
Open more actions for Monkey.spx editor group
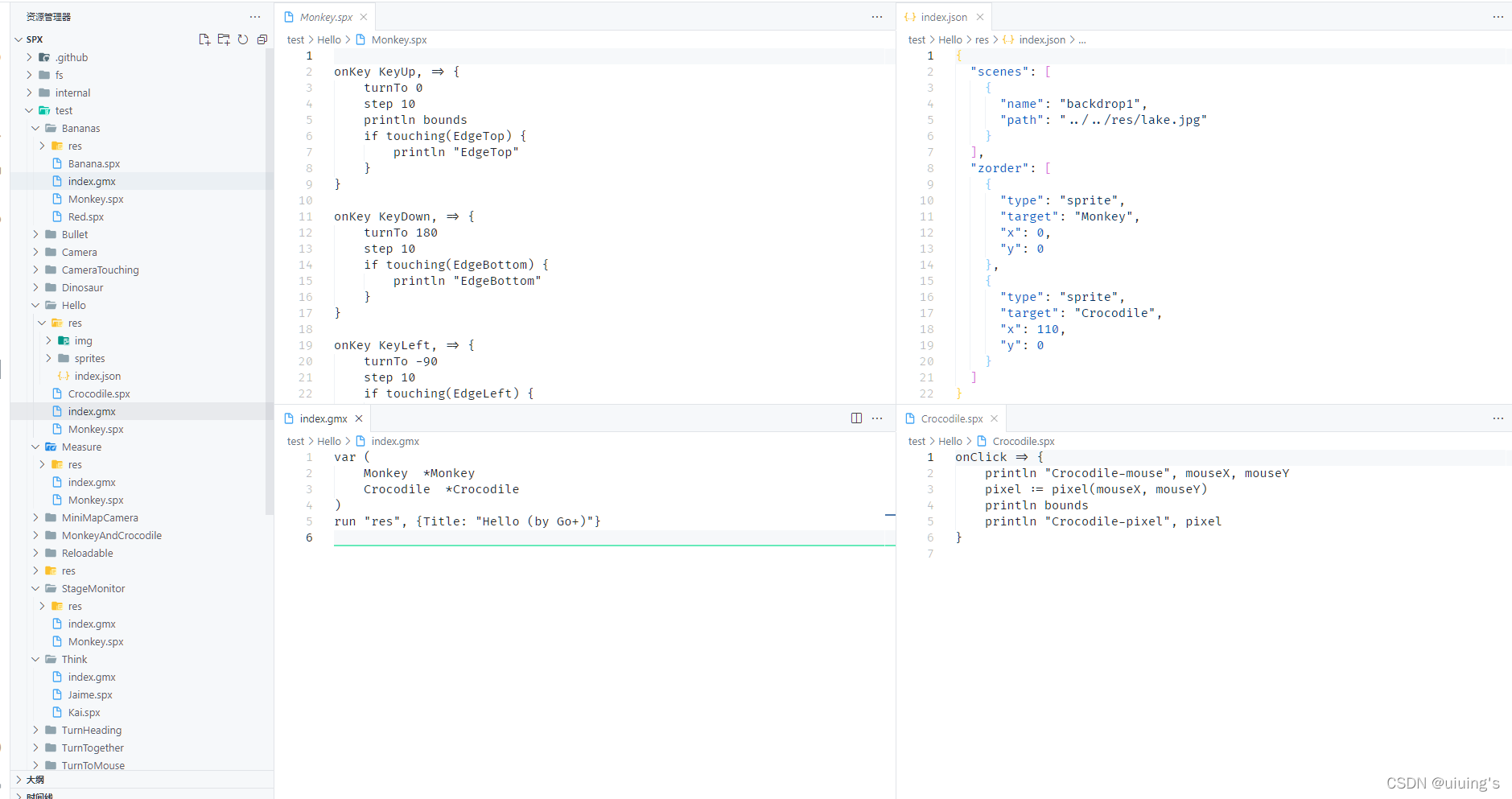pos(877,17)
